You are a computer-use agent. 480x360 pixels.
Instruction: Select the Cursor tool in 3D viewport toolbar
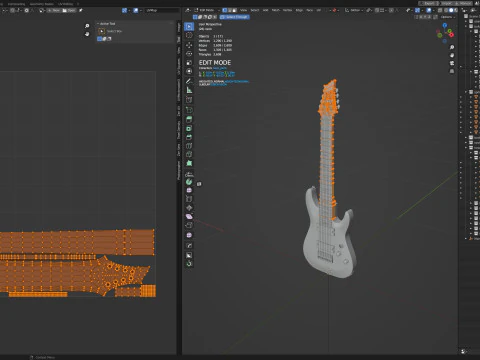click(x=189, y=35)
